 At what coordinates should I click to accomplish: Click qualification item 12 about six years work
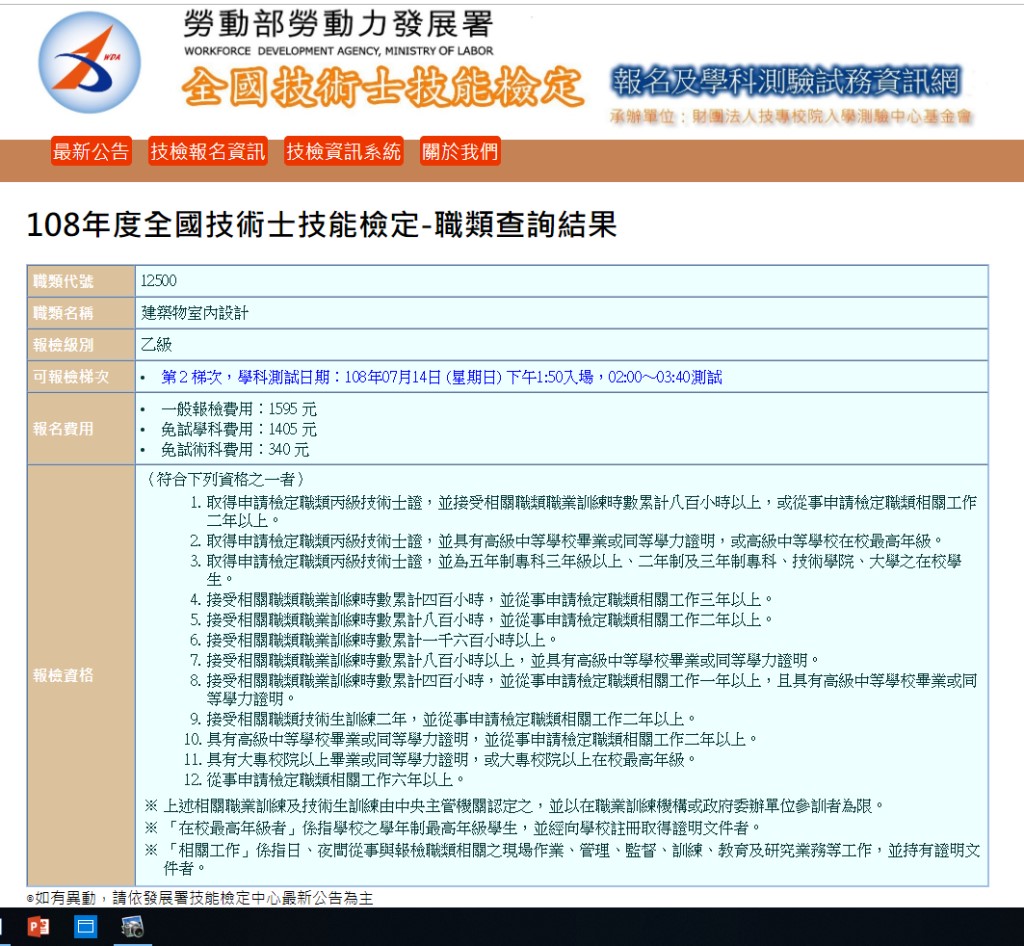point(324,779)
